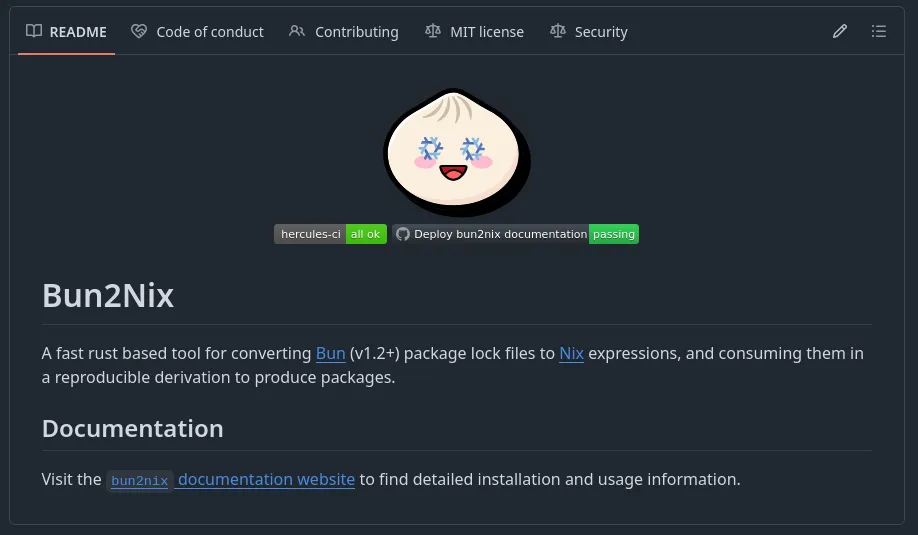The image size is (918, 535).
Task: Open the Contributing tab
Action: (356, 32)
